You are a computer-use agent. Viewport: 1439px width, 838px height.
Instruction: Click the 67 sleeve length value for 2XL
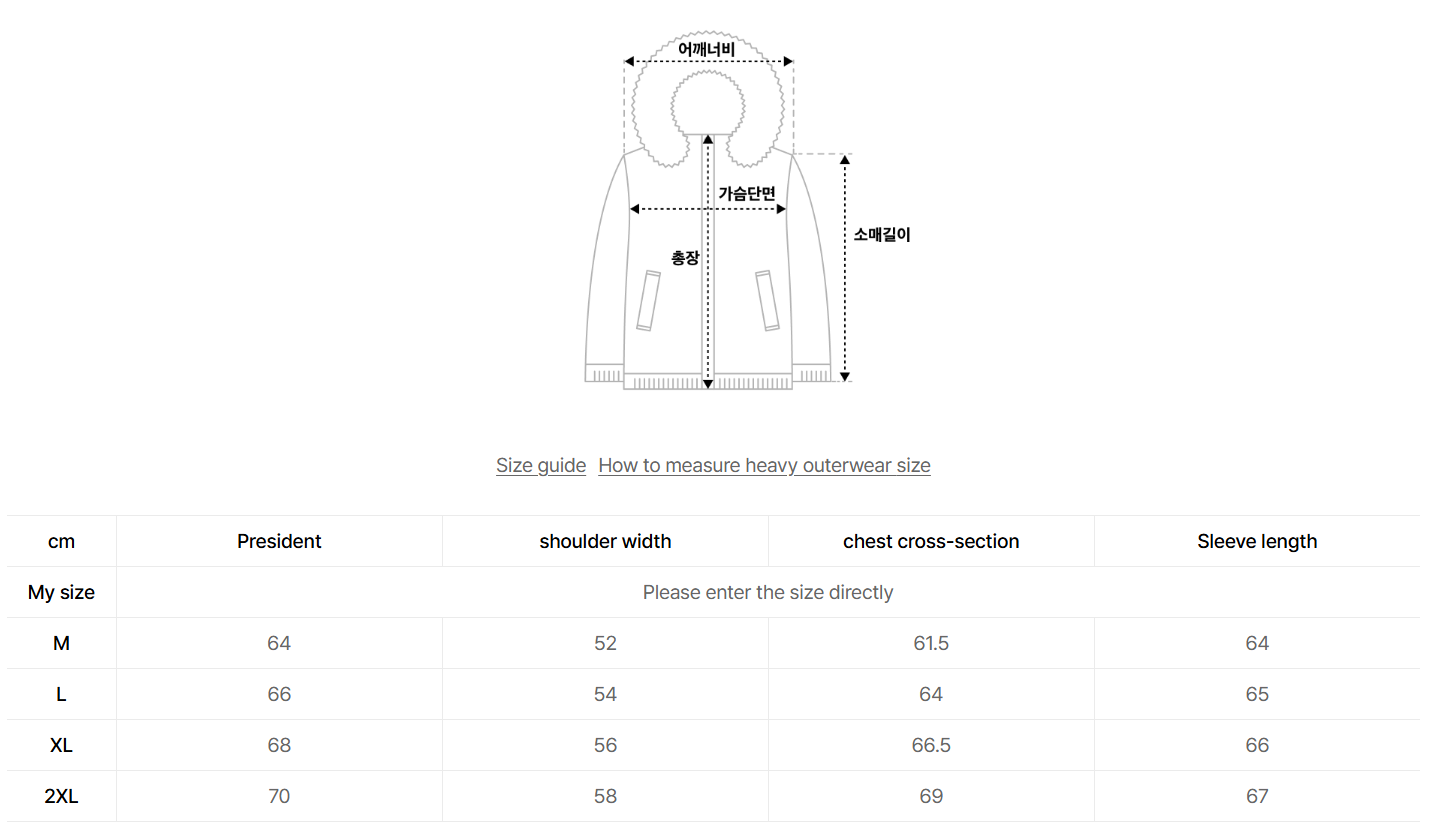pos(1257,796)
